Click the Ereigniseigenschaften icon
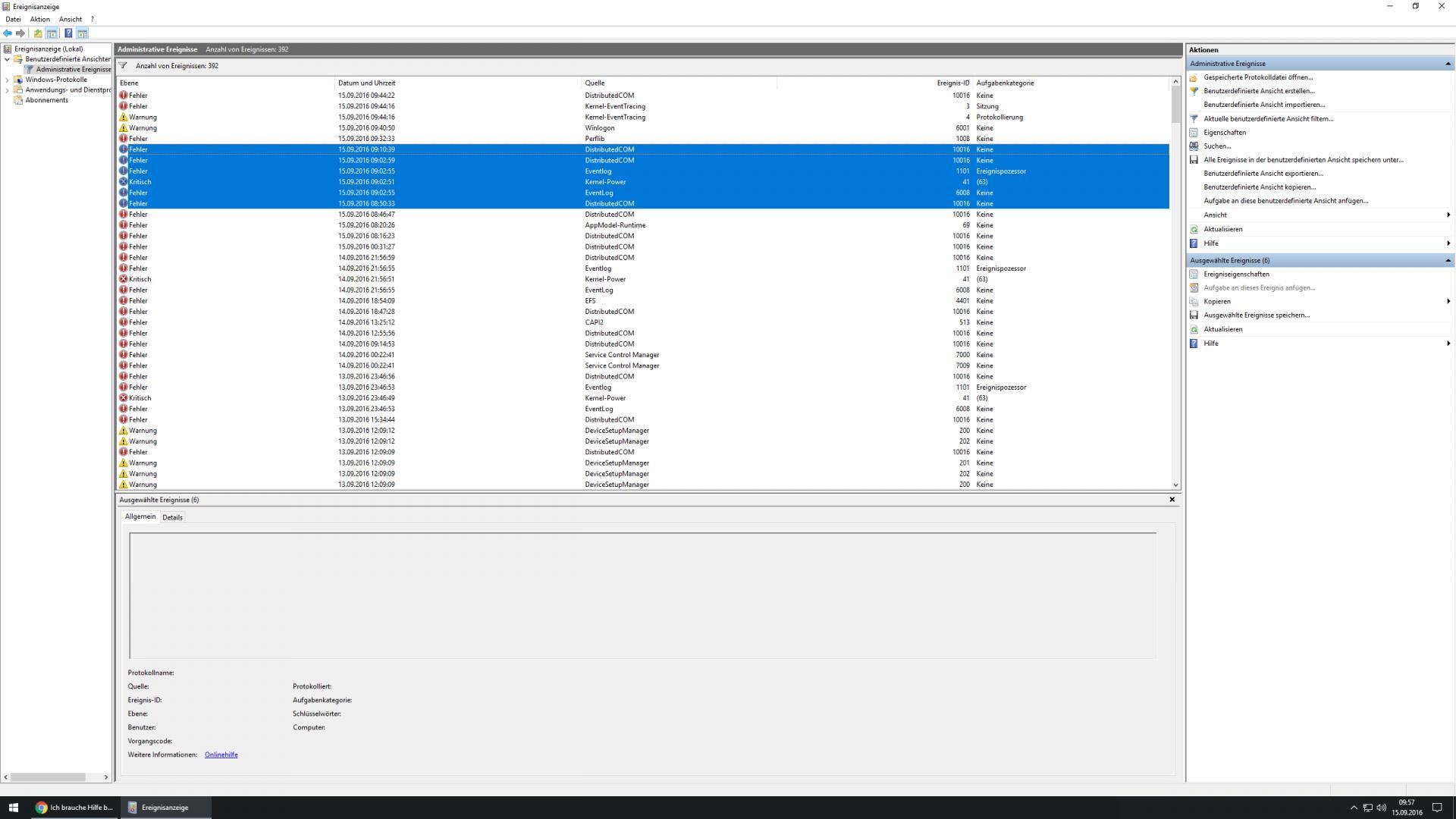 click(x=1194, y=275)
